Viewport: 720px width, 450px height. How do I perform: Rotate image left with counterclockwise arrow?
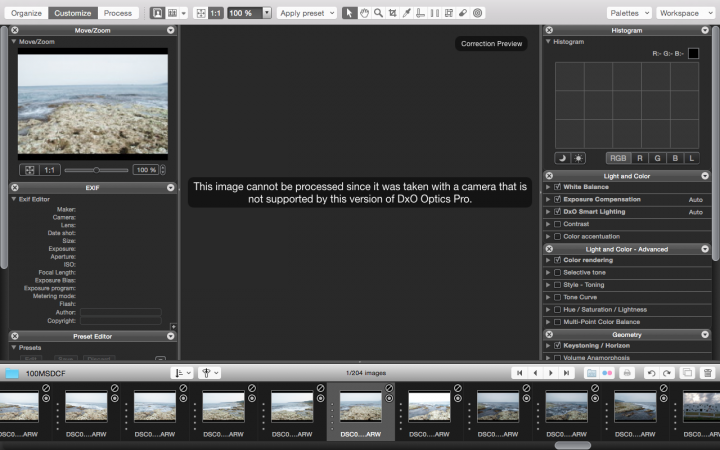(x=651, y=373)
